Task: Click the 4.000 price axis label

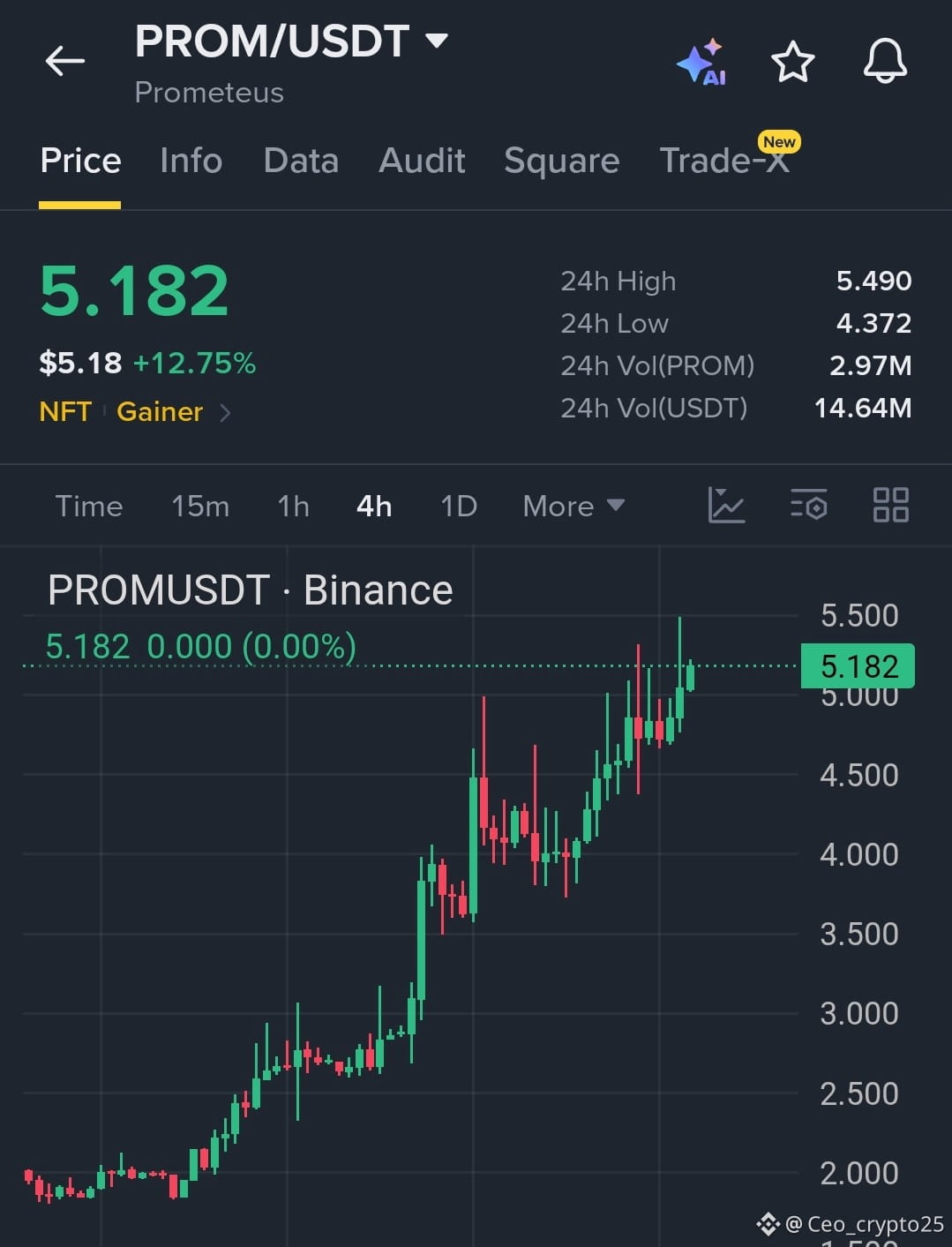Action: pyautogui.click(x=859, y=854)
